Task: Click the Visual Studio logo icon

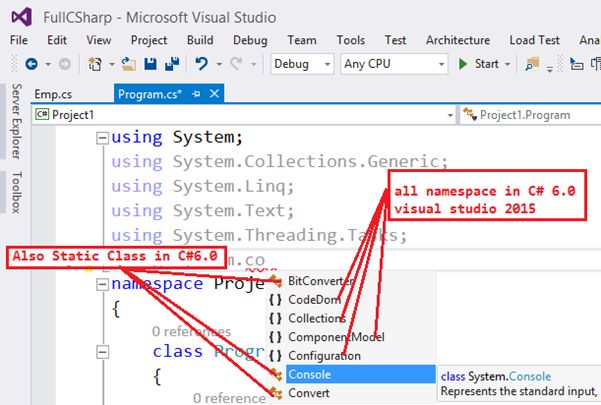Action: point(21,17)
